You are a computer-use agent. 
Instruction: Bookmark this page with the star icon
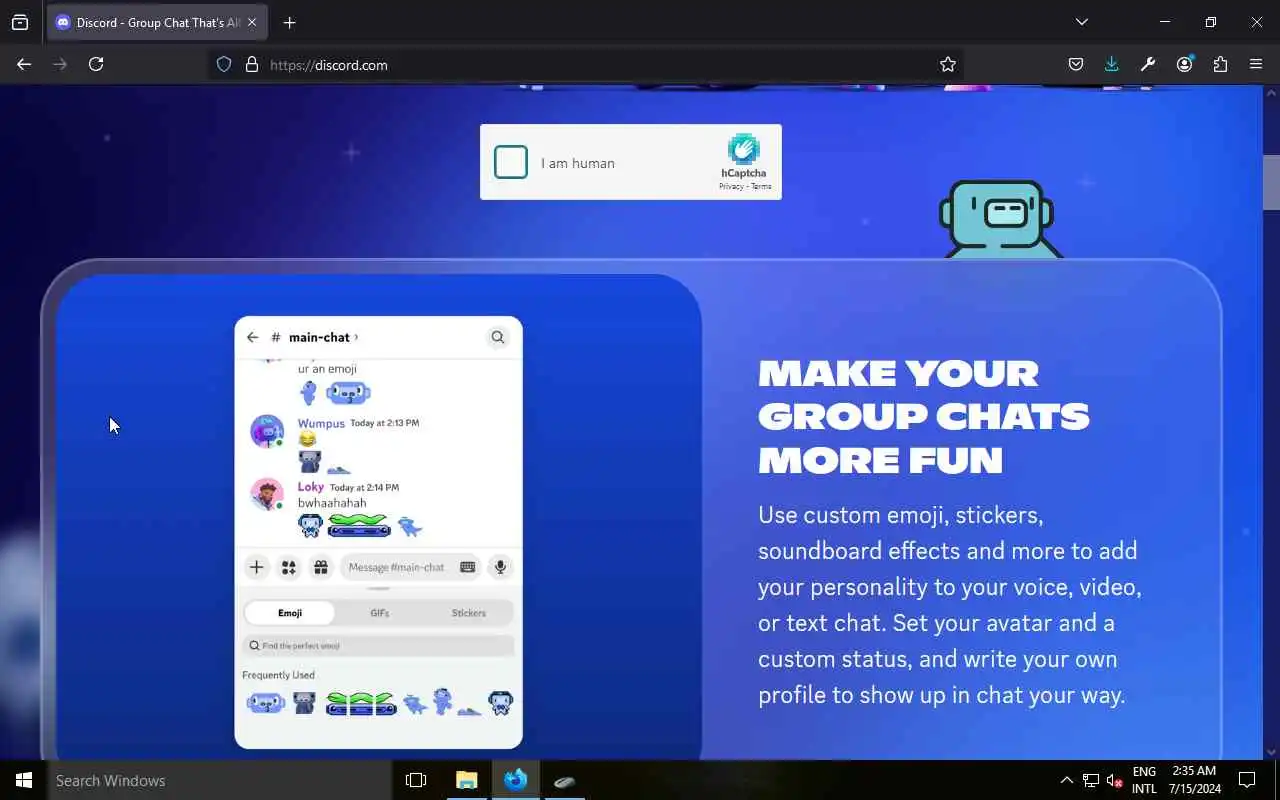click(948, 64)
